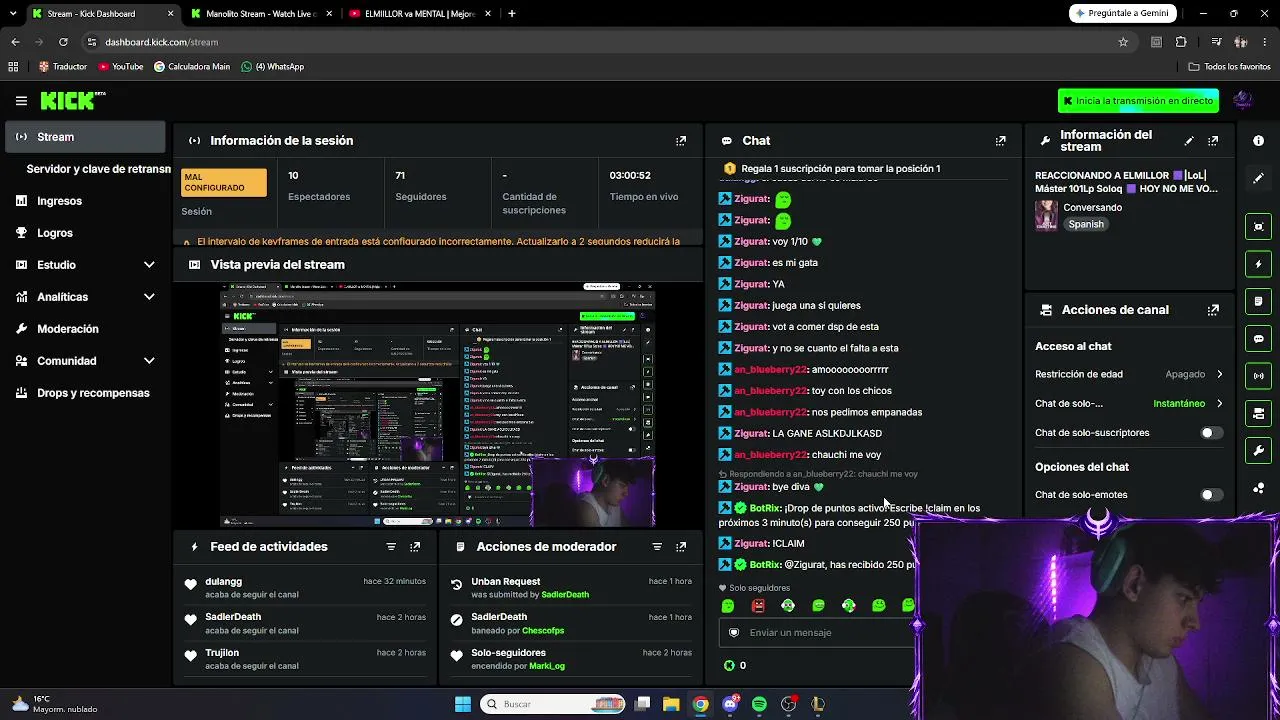Switch to the Manolito Stream browser tab
The image size is (1280, 720).
click(261, 14)
